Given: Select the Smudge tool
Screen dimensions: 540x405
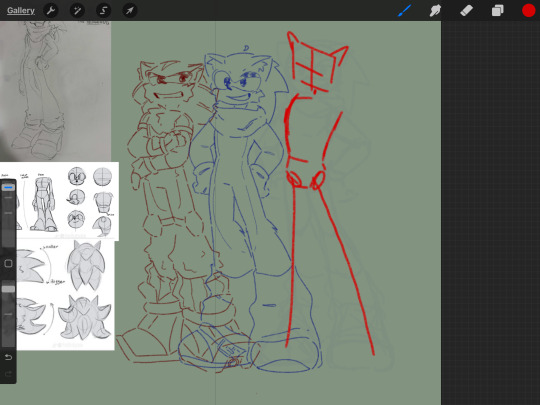Looking at the screenshot, I should click(x=435, y=11).
